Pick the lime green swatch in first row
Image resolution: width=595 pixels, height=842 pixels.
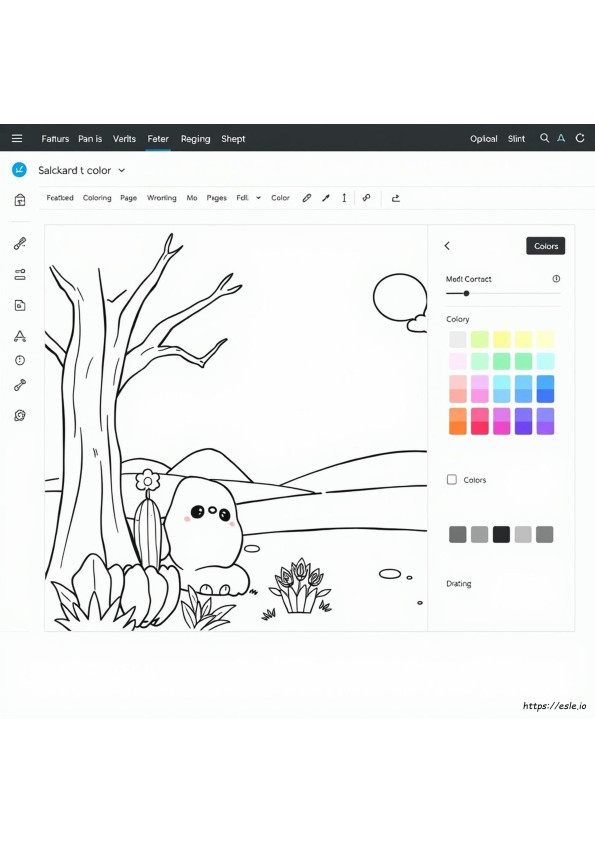click(480, 339)
